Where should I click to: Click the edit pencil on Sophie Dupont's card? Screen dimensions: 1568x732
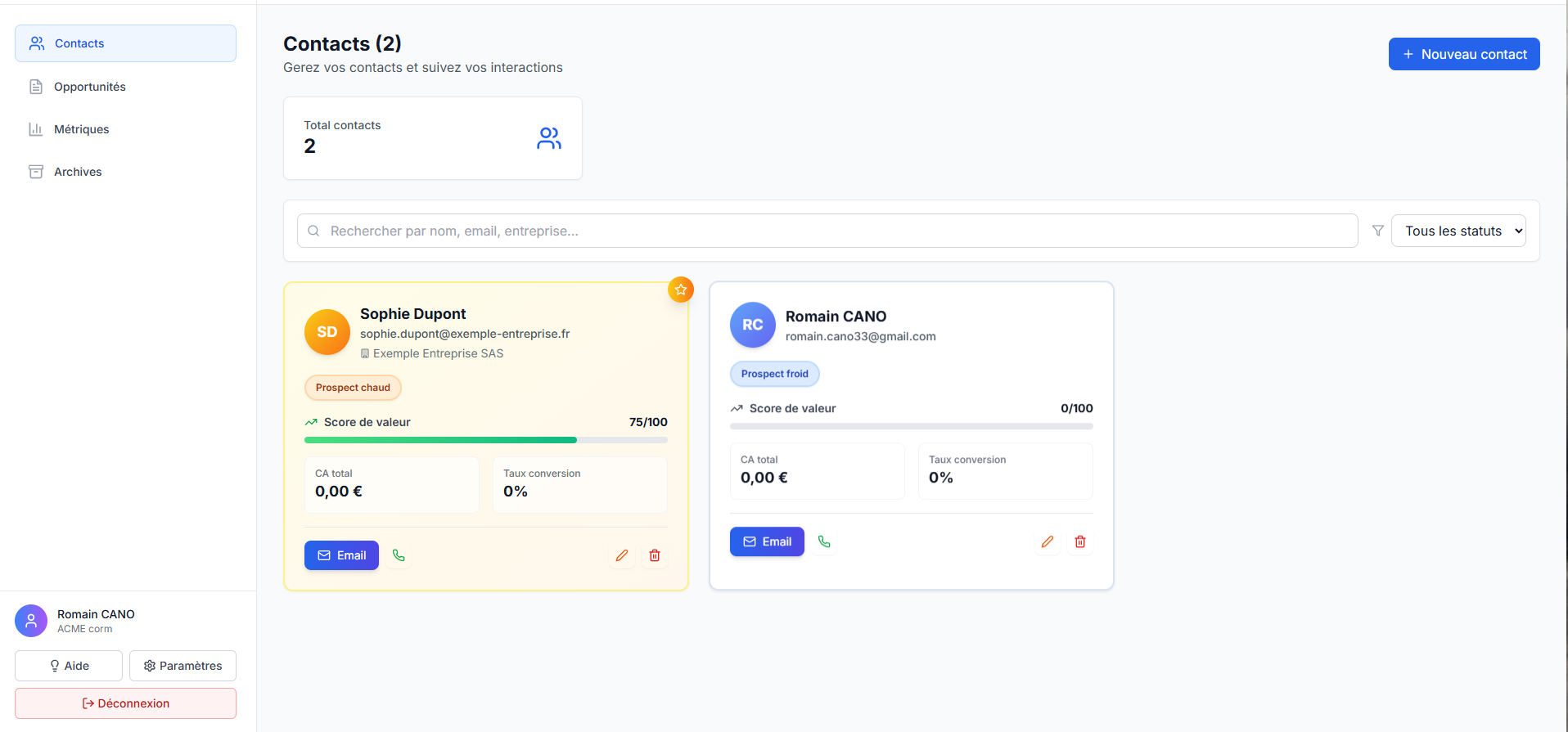[622, 555]
